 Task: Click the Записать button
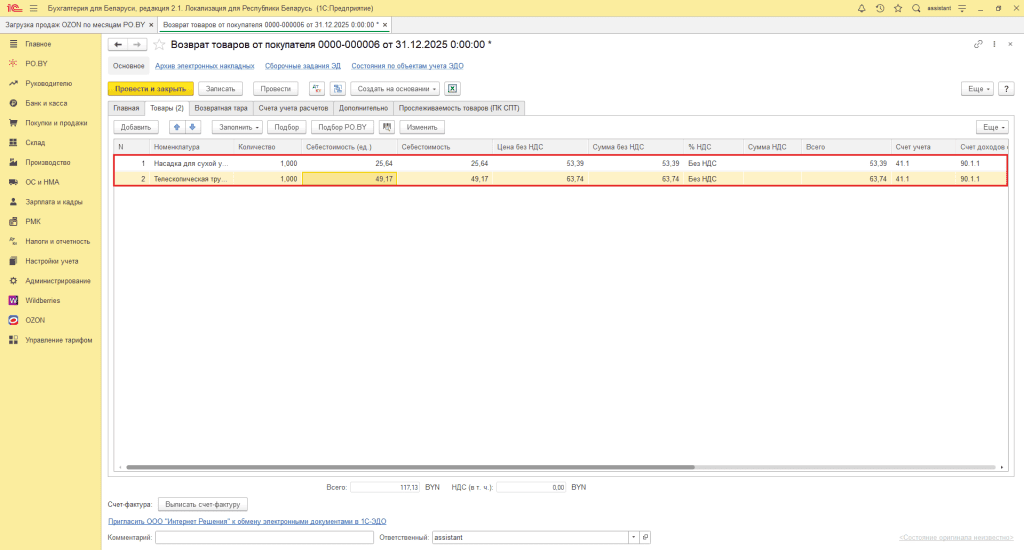221,89
